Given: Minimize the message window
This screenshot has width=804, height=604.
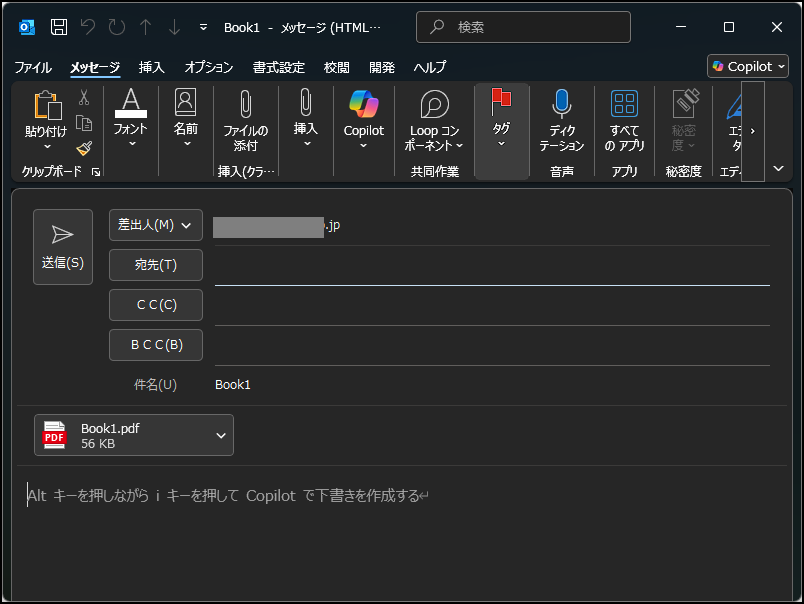Looking at the screenshot, I should [x=681, y=27].
